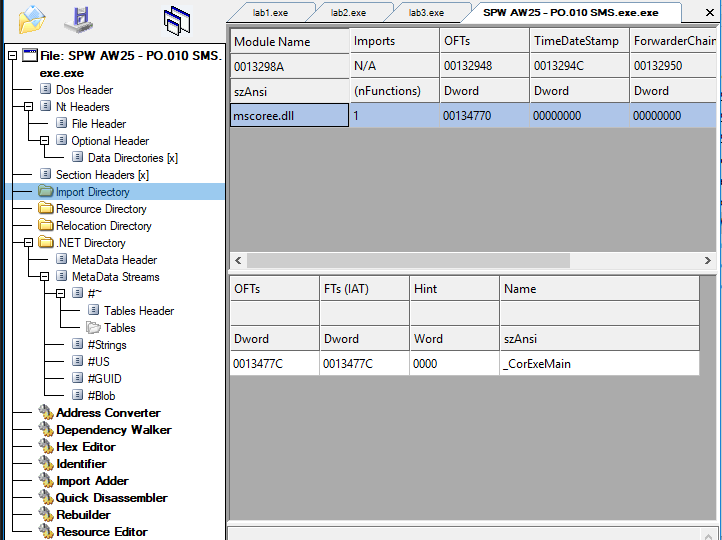Image resolution: width=722 pixels, height=540 pixels.
Task: Click the Tables Header page icon
Action: pyautogui.click(x=93, y=310)
